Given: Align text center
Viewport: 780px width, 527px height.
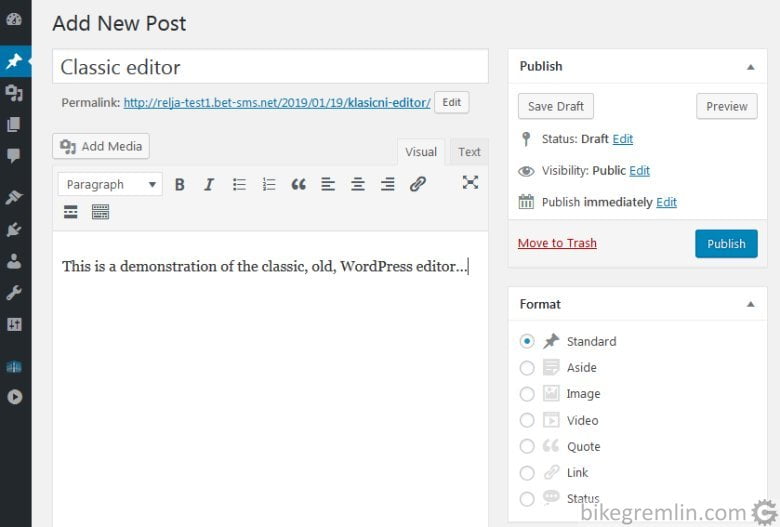Looking at the screenshot, I should click(x=358, y=185).
